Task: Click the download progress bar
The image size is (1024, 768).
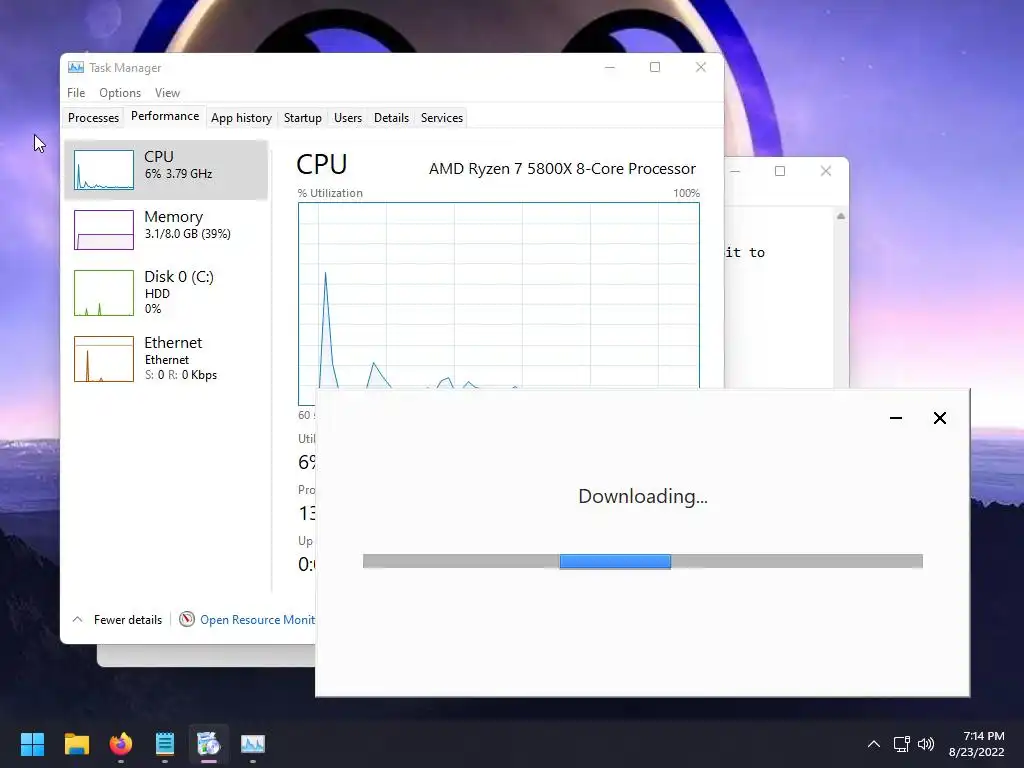Action: click(x=643, y=561)
